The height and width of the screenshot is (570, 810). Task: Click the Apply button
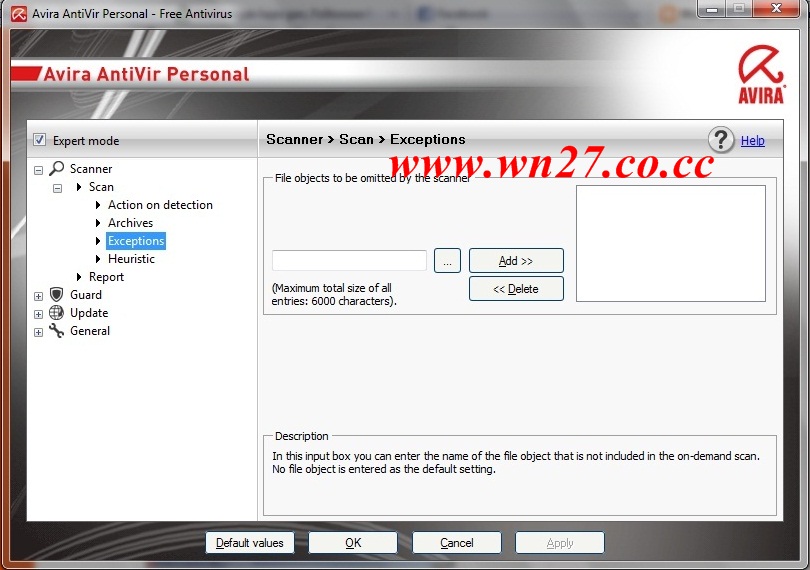(x=560, y=543)
